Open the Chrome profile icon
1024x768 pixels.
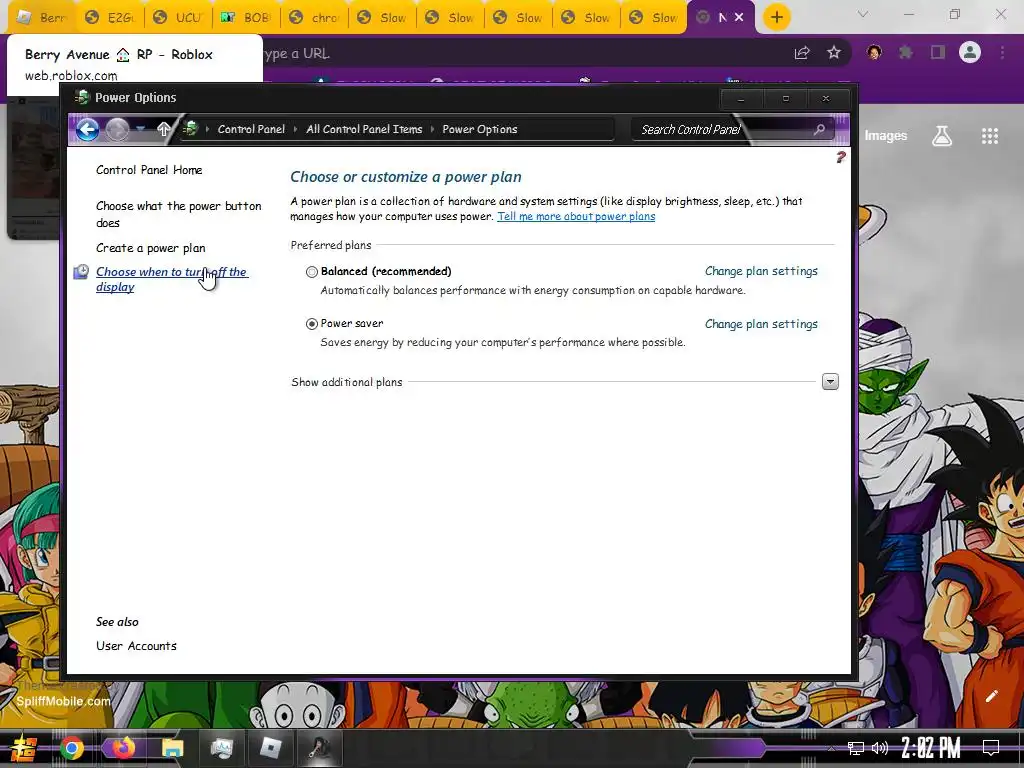click(x=970, y=52)
